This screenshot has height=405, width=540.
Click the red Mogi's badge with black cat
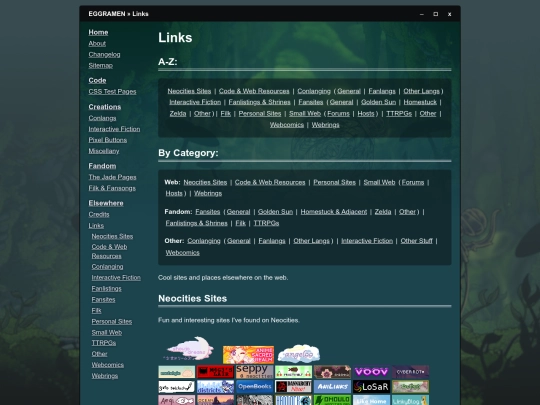tap(216, 372)
